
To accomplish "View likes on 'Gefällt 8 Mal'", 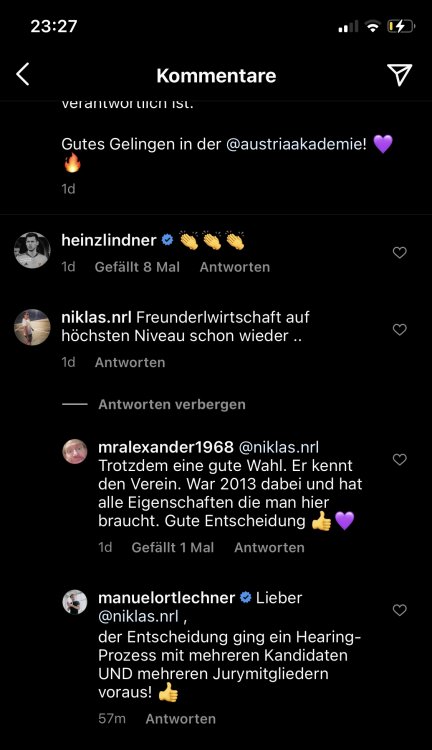I will click(137, 267).
